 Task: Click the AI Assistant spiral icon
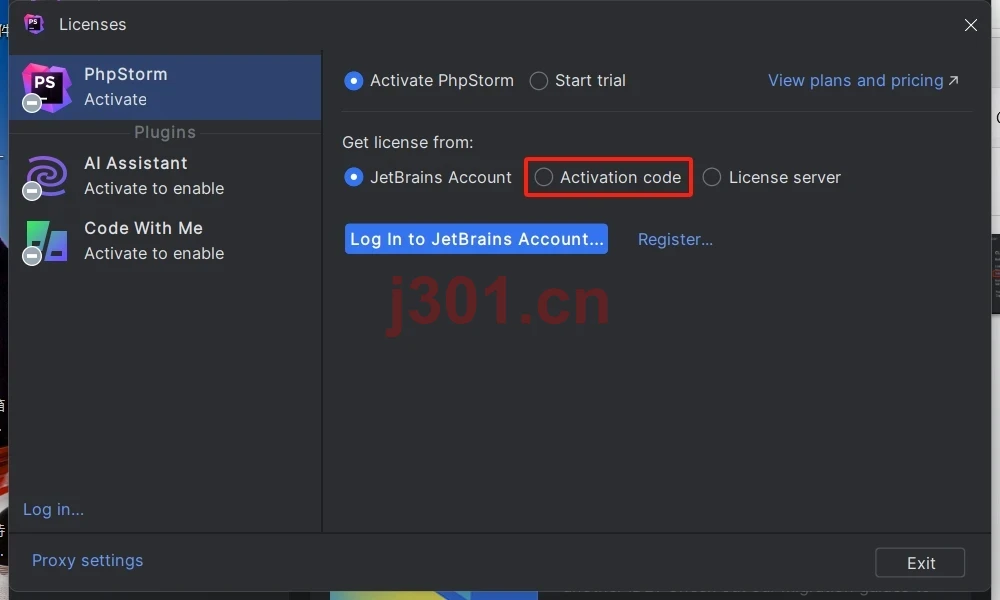tap(46, 176)
